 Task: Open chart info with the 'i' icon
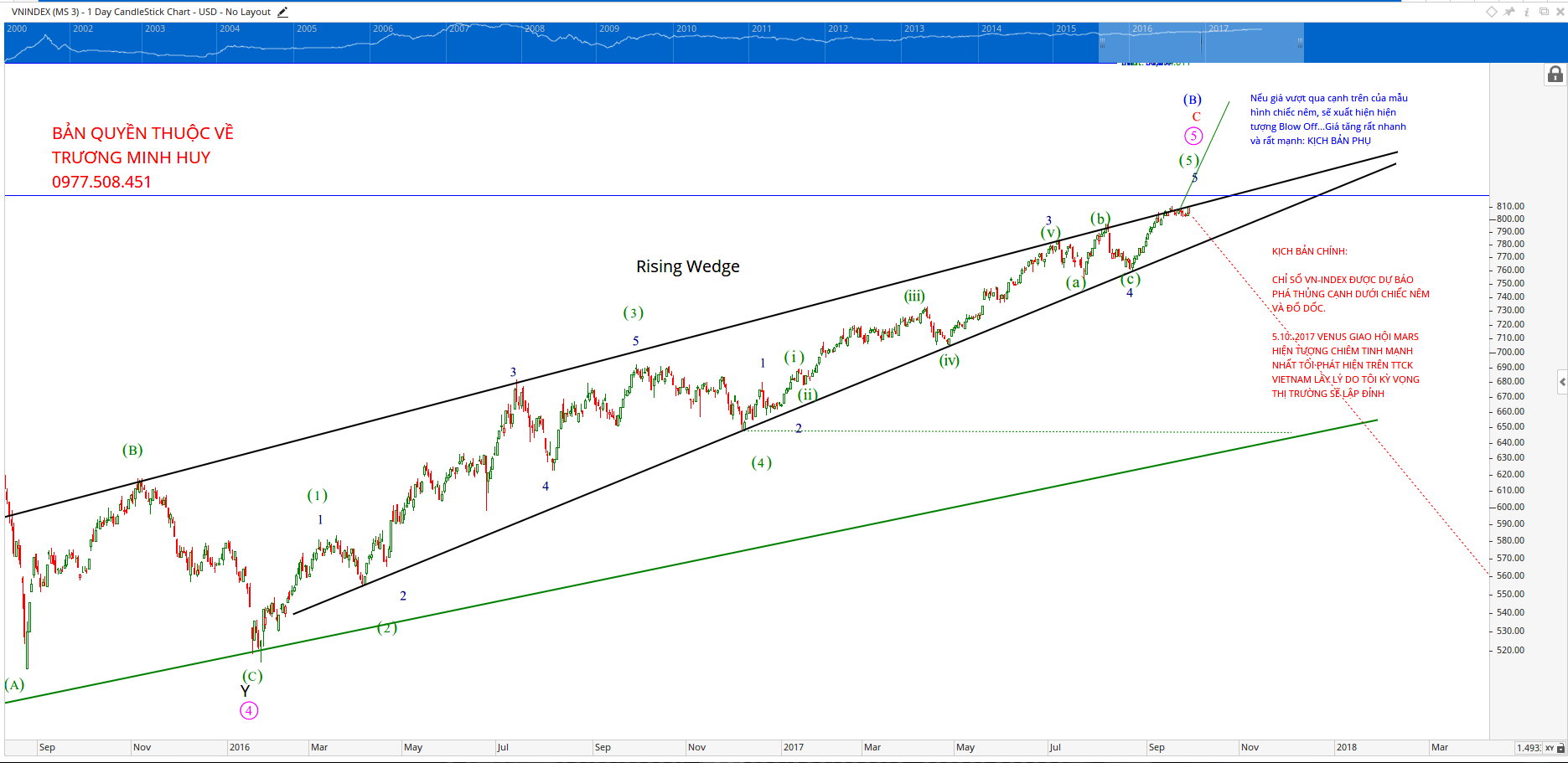(x=1527, y=12)
